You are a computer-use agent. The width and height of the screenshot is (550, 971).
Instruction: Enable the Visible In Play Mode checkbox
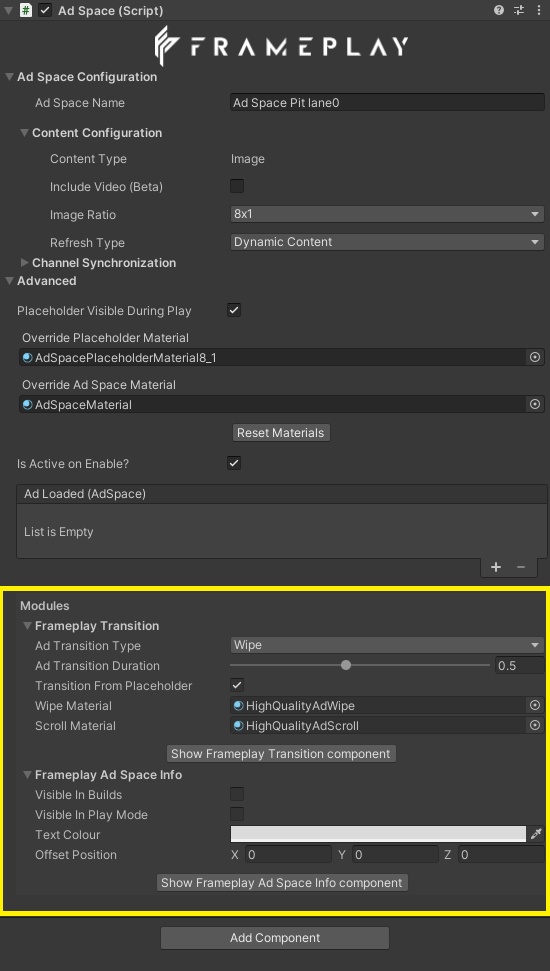click(x=237, y=814)
